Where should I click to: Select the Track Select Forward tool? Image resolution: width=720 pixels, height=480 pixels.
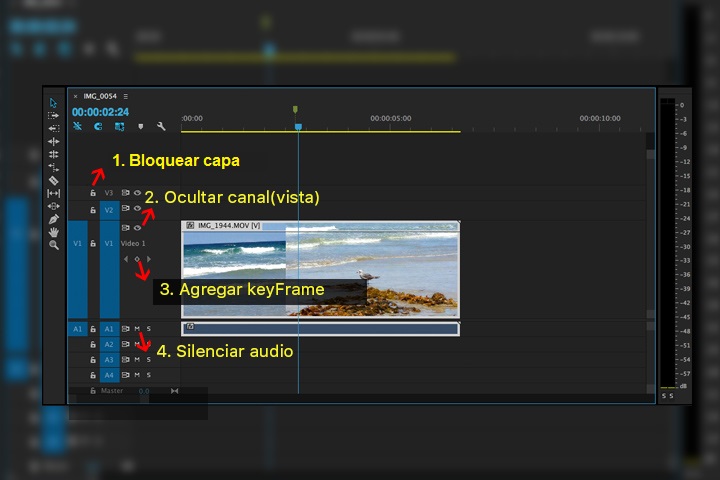pyautogui.click(x=53, y=116)
